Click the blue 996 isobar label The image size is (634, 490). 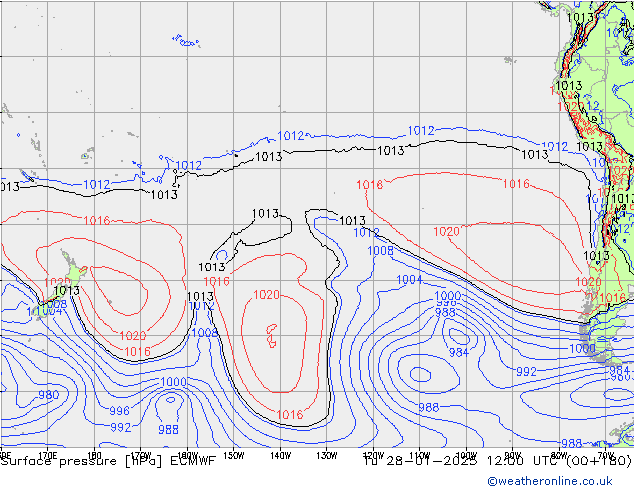pos(119,411)
